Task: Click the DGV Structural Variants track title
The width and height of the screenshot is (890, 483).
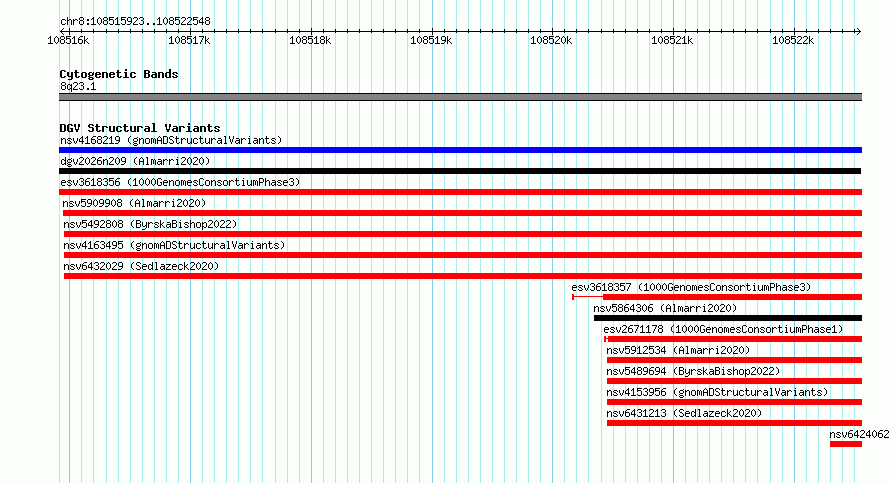Action: point(140,128)
